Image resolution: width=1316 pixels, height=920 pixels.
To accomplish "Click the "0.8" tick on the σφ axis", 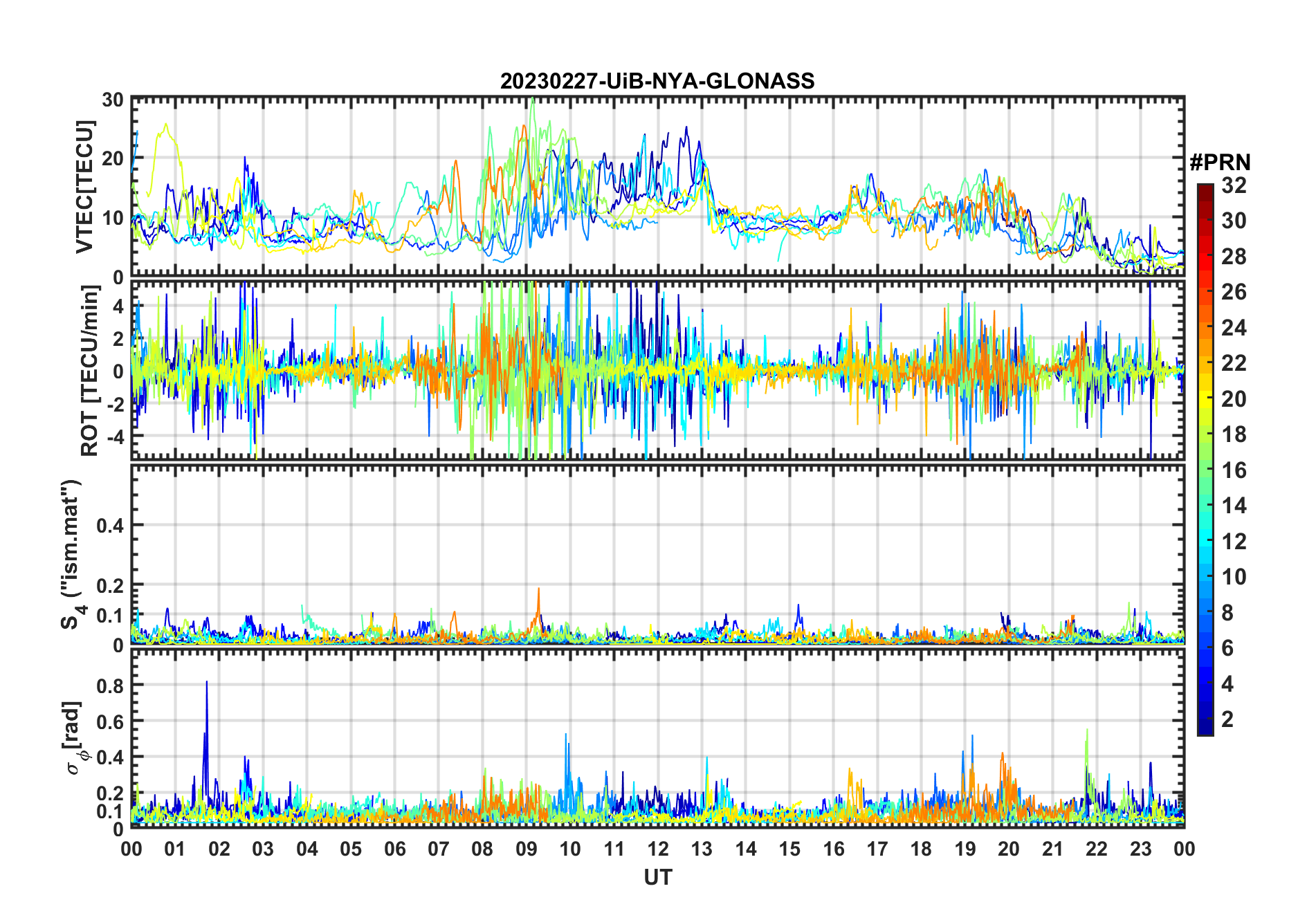I will click(x=110, y=686).
